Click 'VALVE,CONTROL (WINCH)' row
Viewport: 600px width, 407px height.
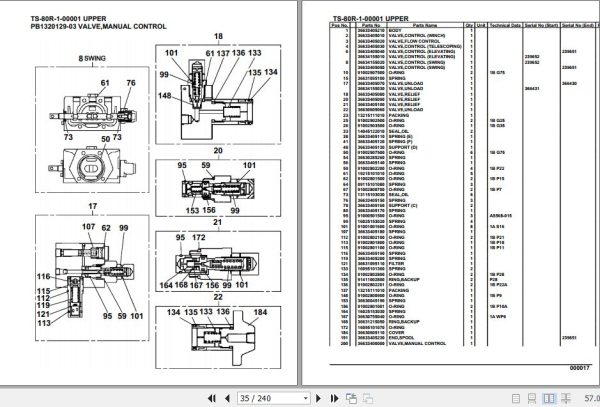(x=463, y=36)
